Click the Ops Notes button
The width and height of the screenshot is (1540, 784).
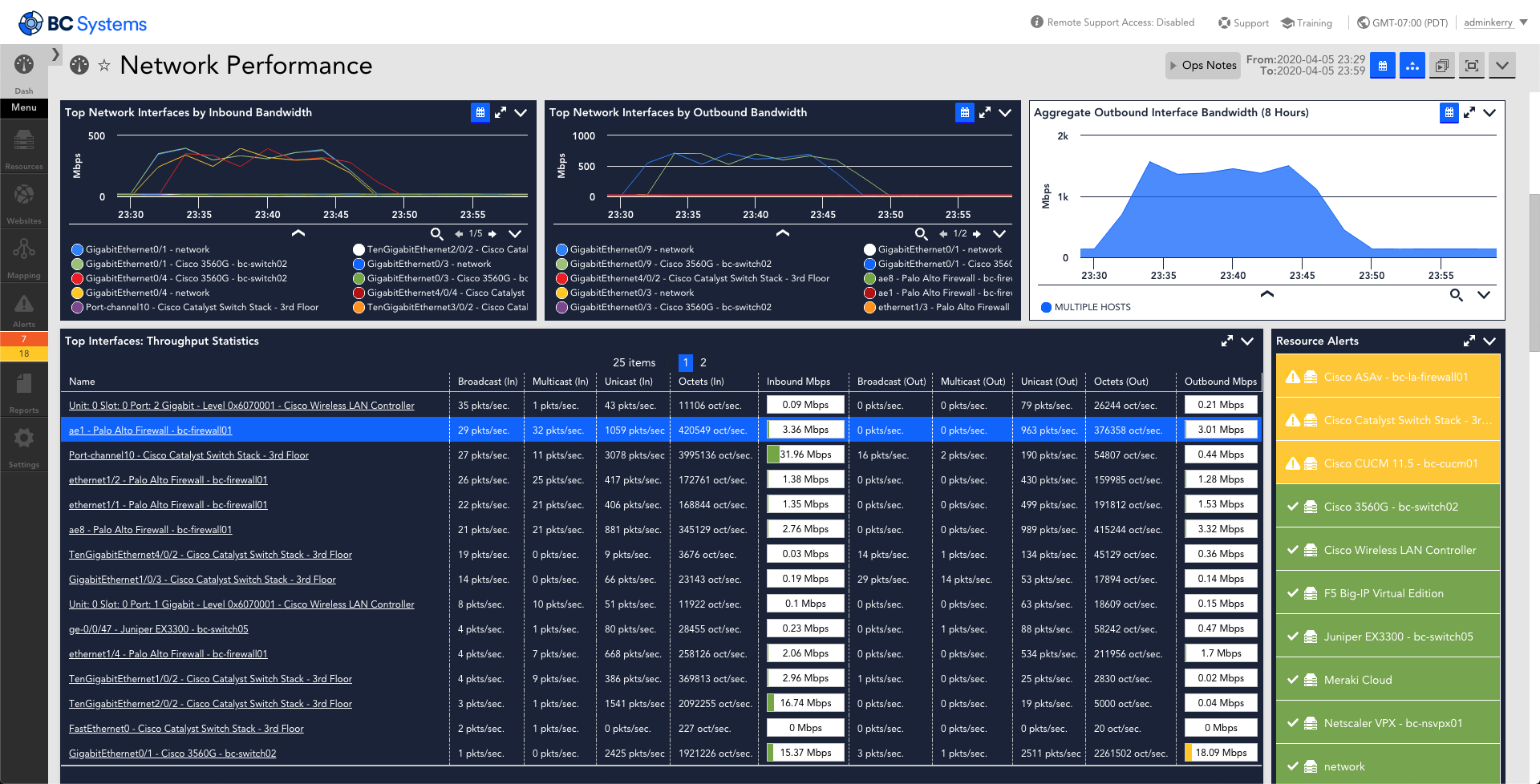pyautogui.click(x=1202, y=66)
